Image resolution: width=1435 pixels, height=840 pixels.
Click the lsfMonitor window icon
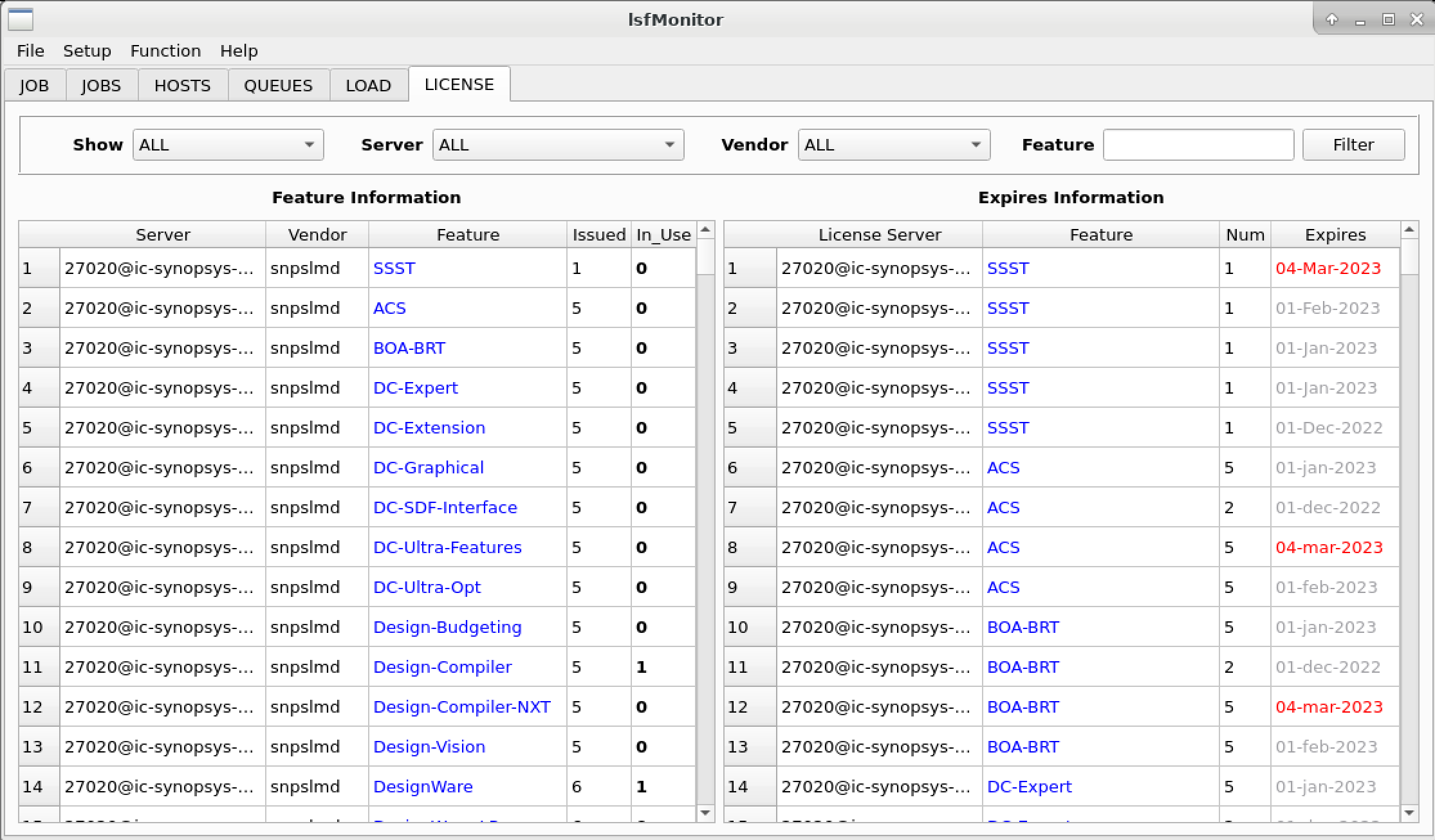pyautogui.click(x=21, y=20)
